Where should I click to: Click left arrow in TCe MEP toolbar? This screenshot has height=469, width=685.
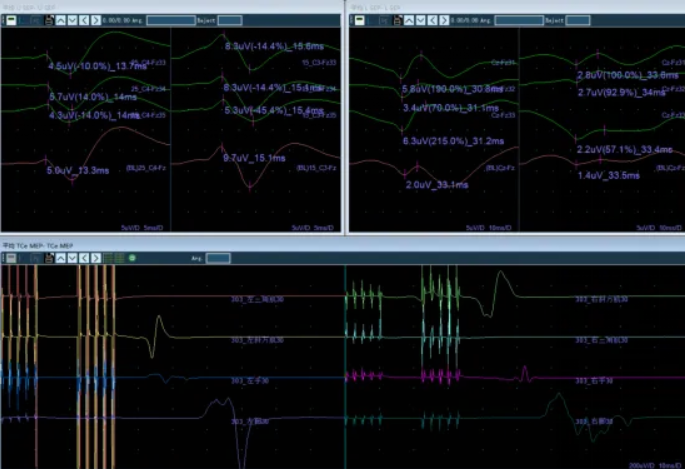coord(84,258)
